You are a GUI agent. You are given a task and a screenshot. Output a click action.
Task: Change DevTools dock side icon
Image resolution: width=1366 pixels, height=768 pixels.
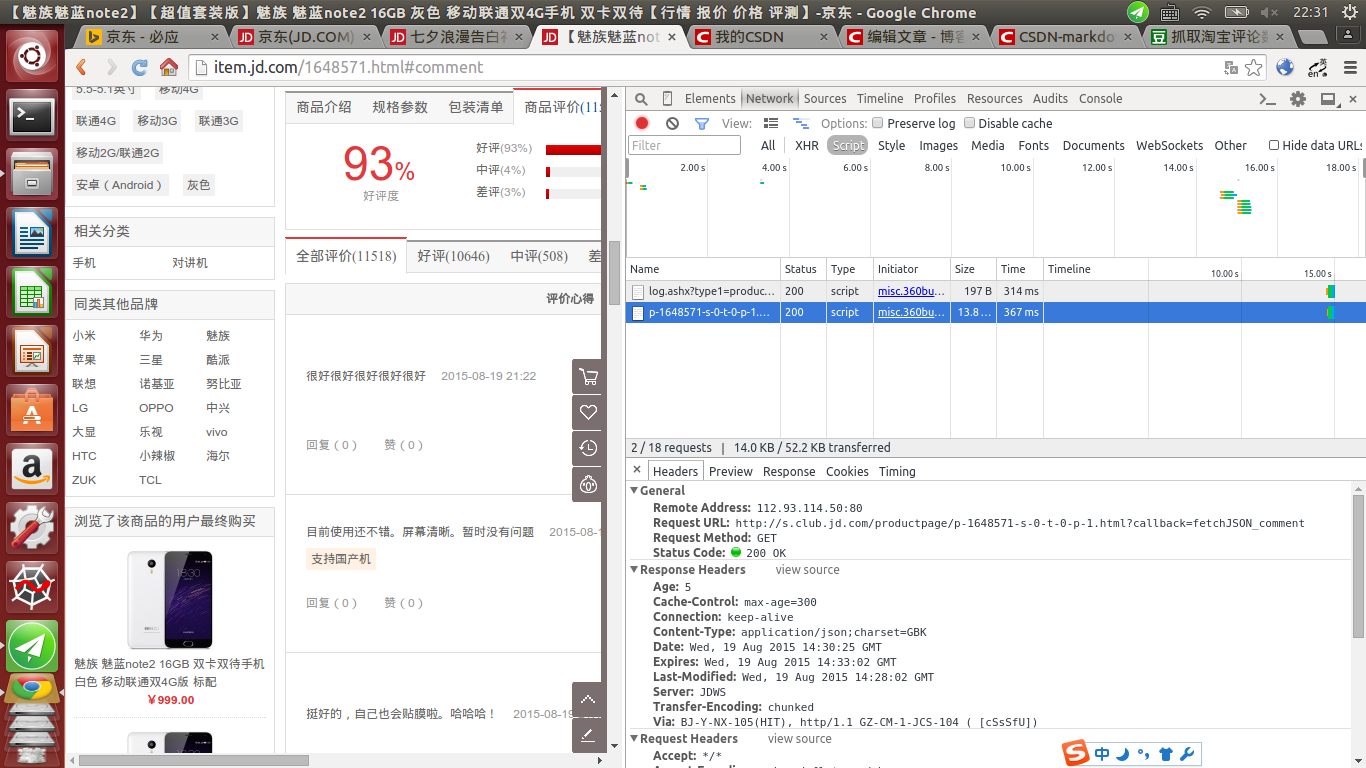pyautogui.click(x=1329, y=99)
